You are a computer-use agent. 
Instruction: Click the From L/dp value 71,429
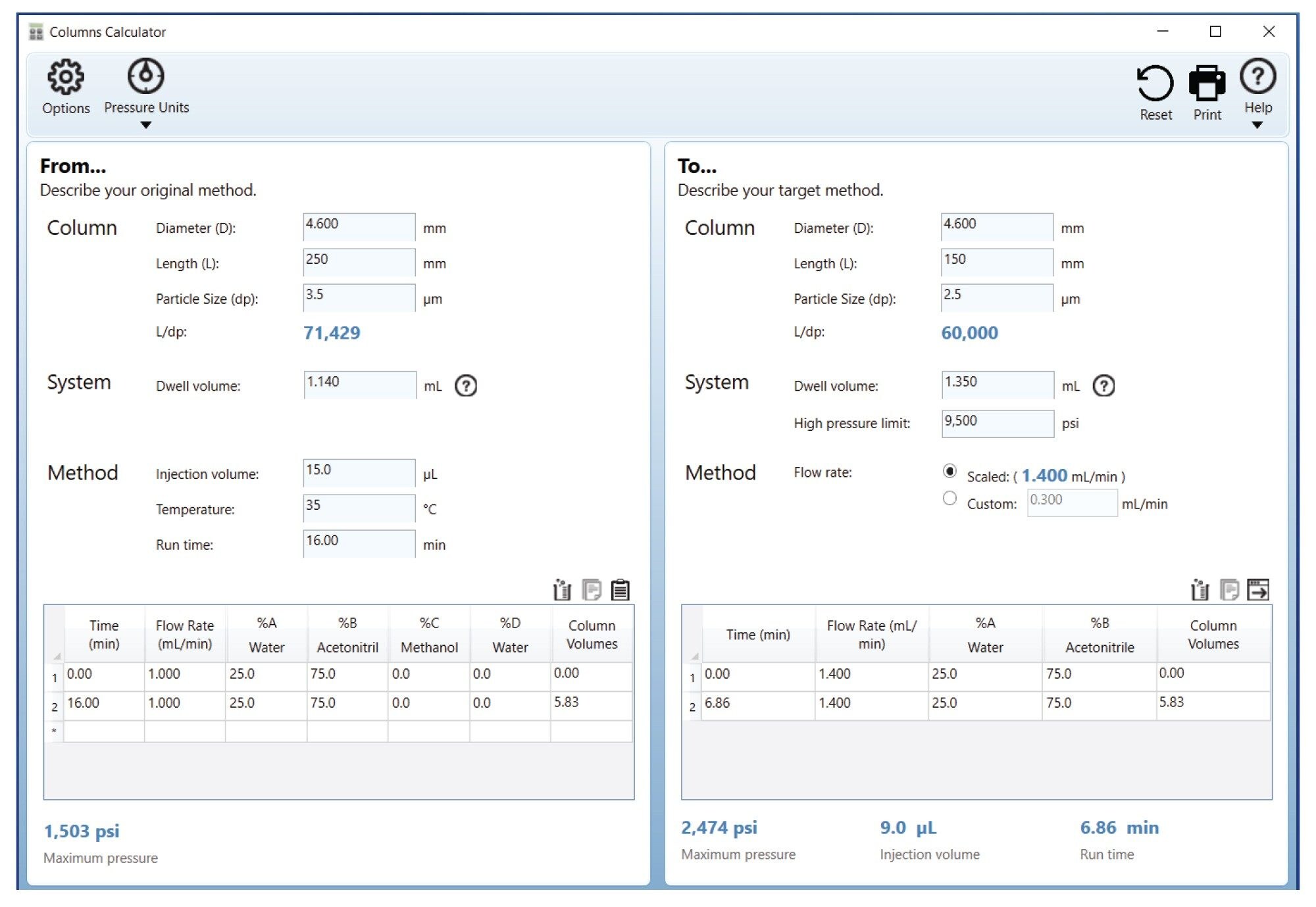(332, 333)
